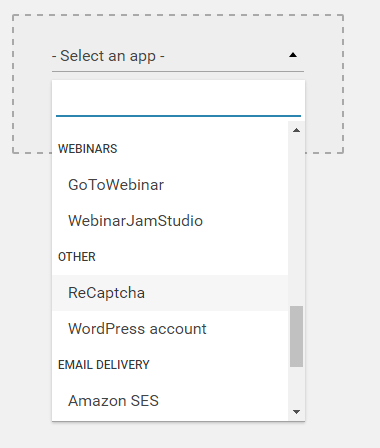The image size is (380, 448).
Task: Choose GoToWebinar from the list
Action: (x=170, y=185)
